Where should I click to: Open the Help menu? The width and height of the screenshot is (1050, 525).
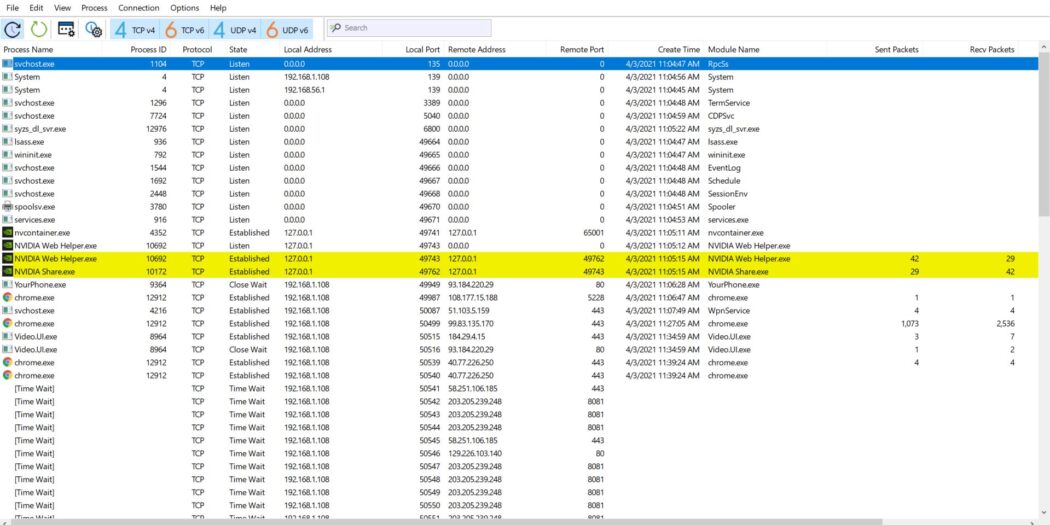pos(218,8)
